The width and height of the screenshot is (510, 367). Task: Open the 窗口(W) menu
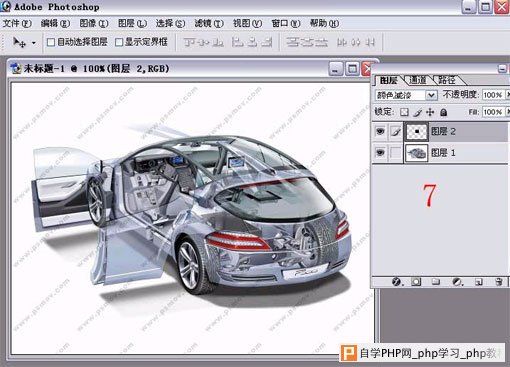[286, 23]
